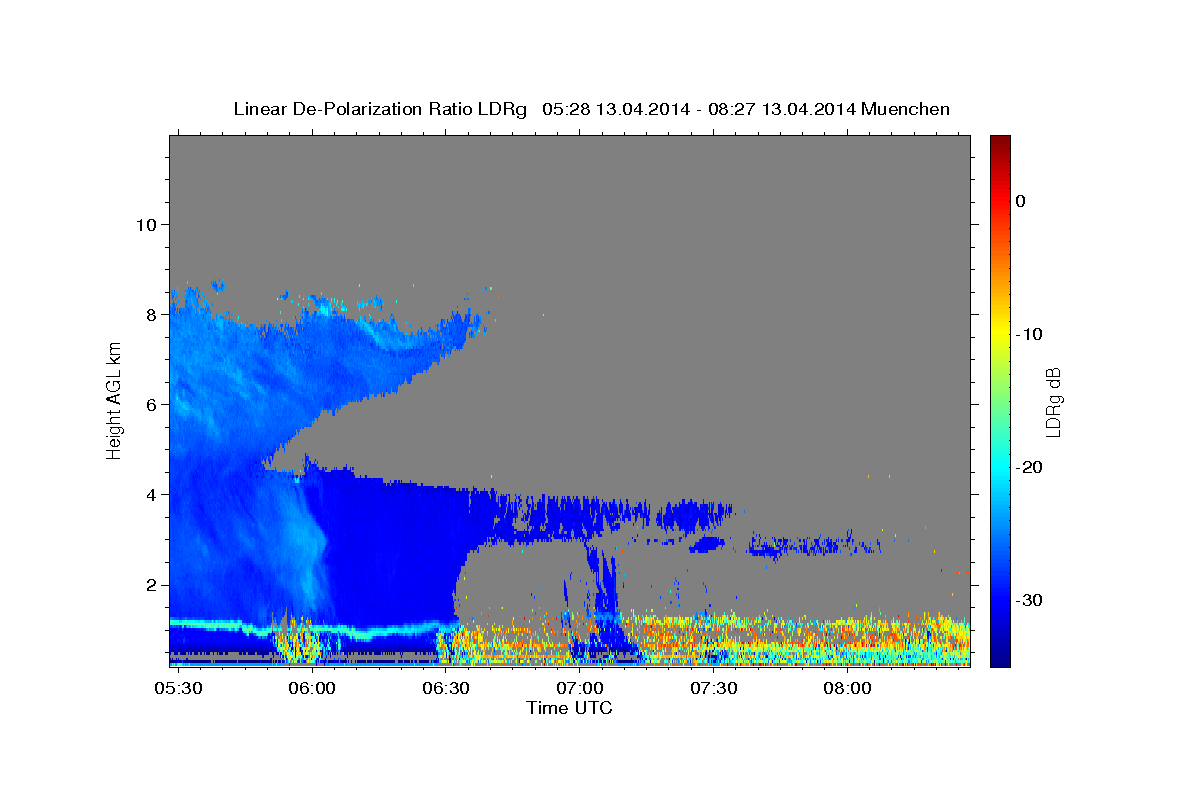Click the start time "05:28 13.04.2014" in the title

pos(616,109)
